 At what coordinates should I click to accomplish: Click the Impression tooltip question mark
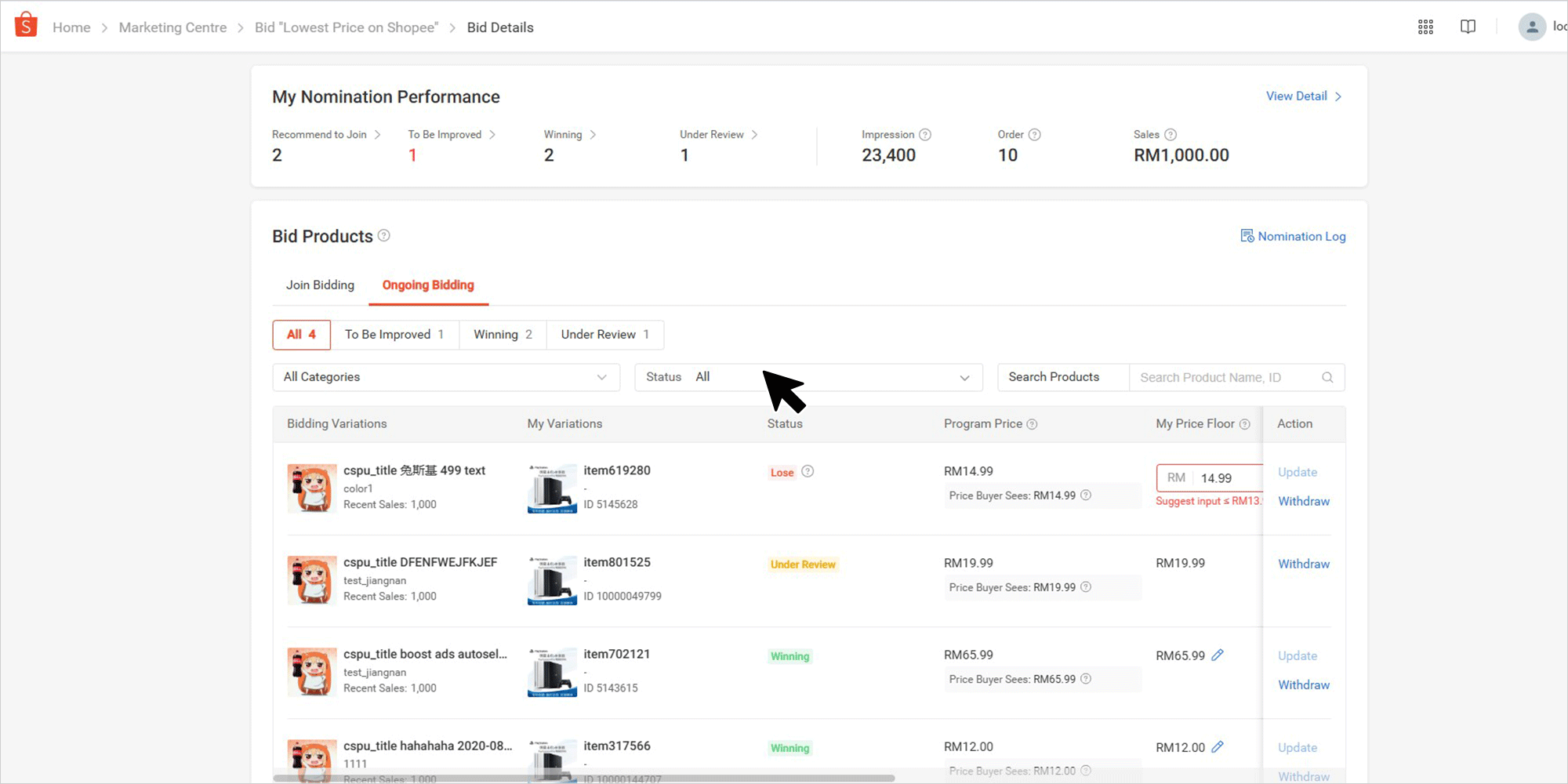coord(926,134)
